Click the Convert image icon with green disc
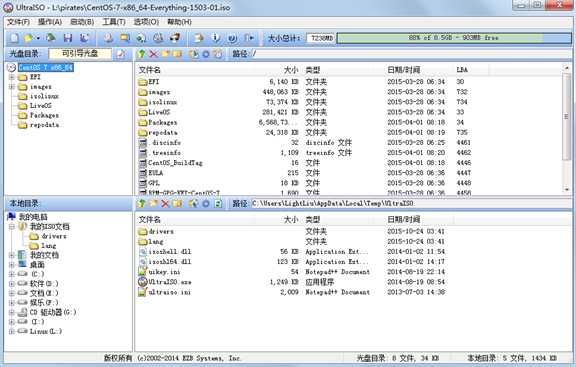Image resolution: width=576 pixels, height=367 pixels. pyautogui.click(x=141, y=38)
